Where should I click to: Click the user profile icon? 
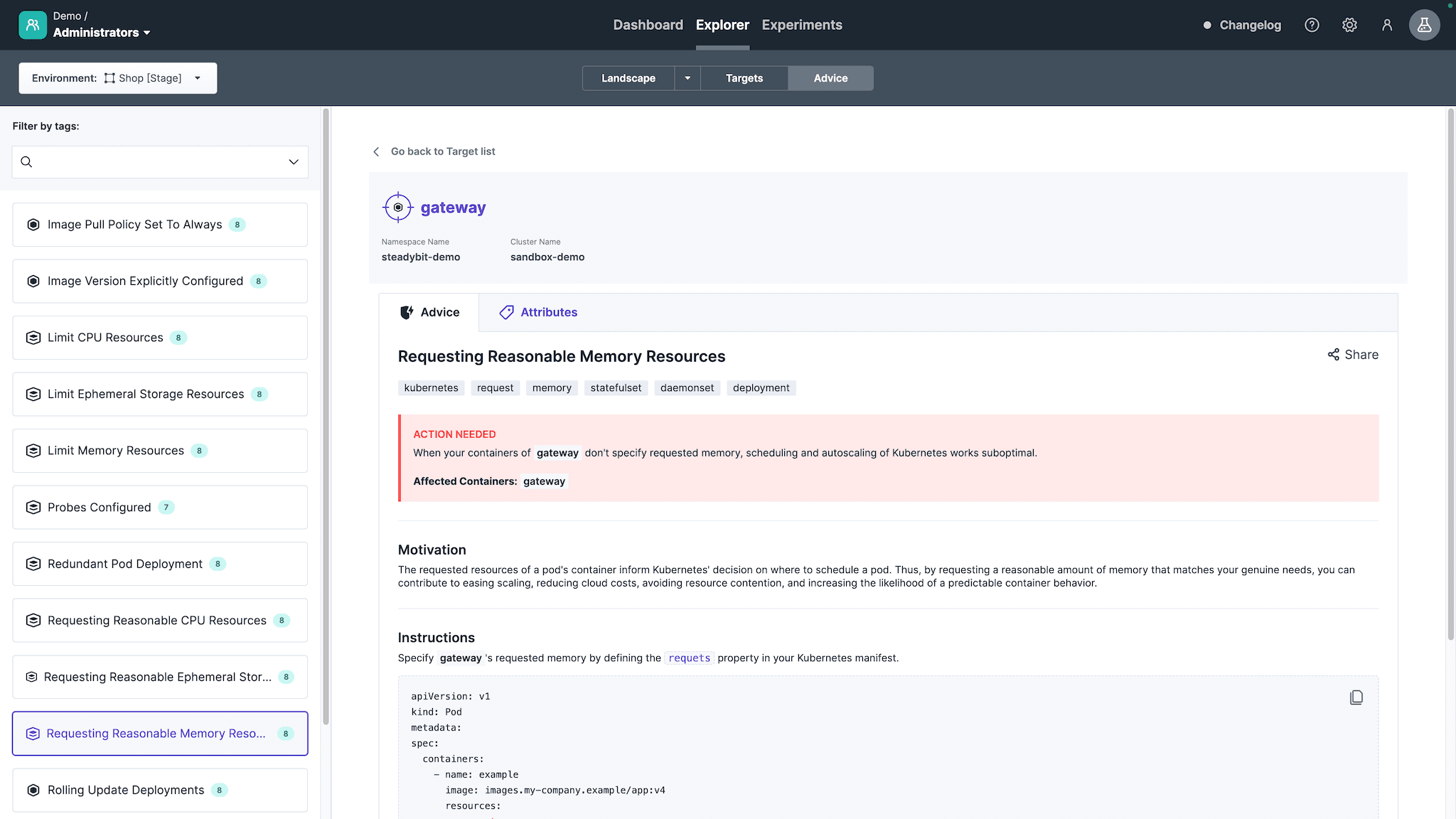pos(1386,25)
